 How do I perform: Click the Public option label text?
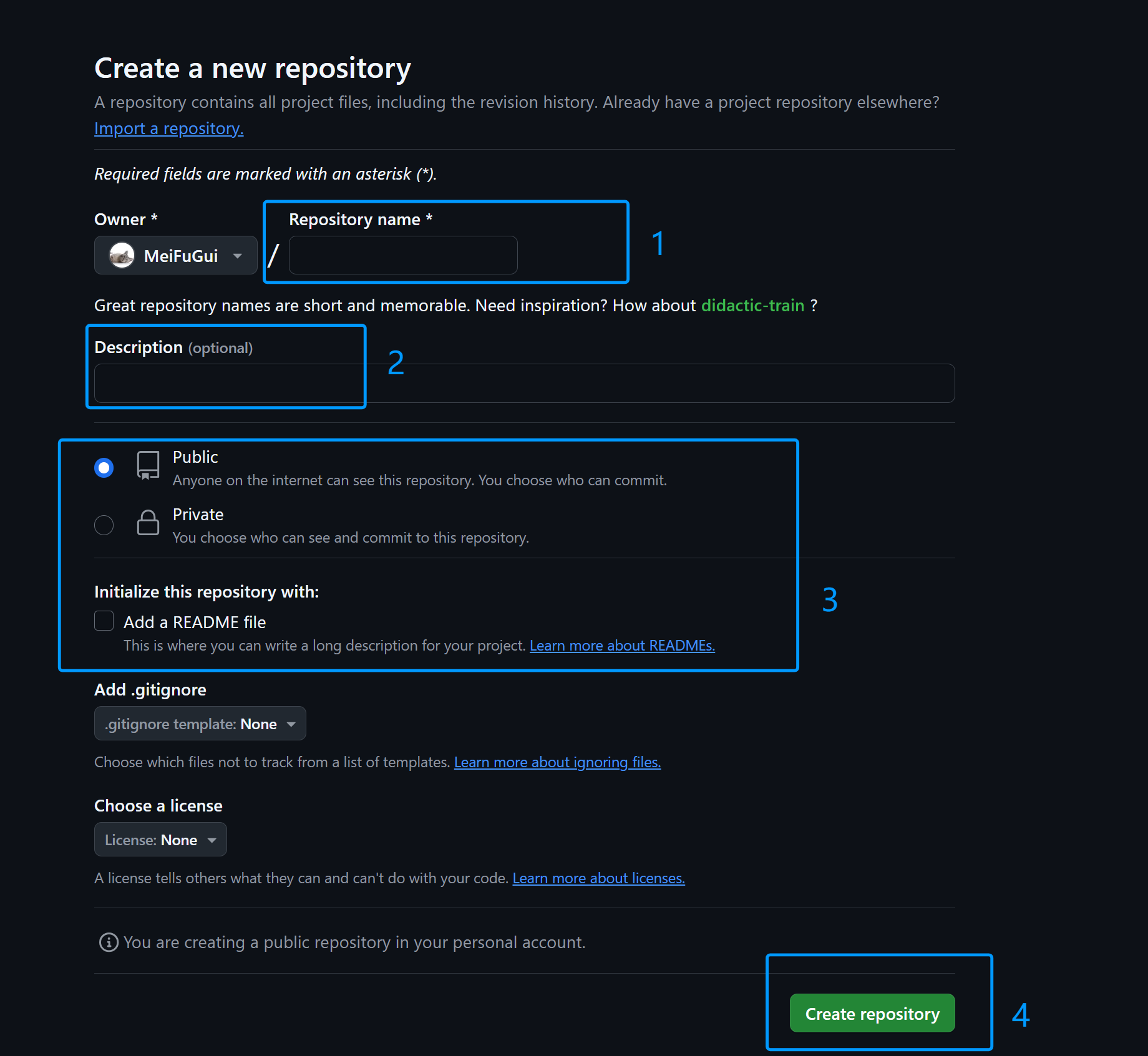click(195, 457)
